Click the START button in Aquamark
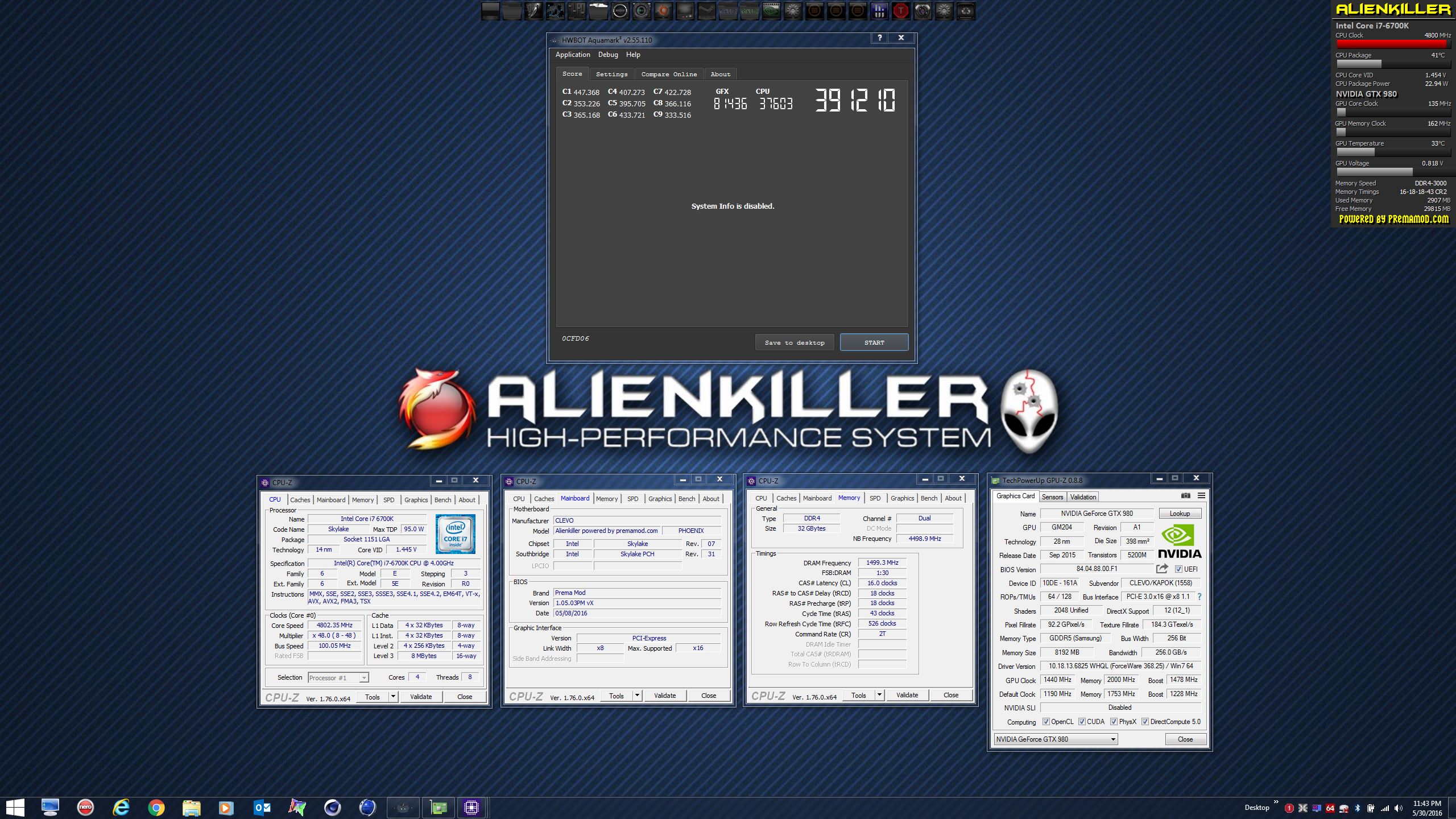Image resolution: width=1456 pixels, height=819 pixels. (874, 342)
